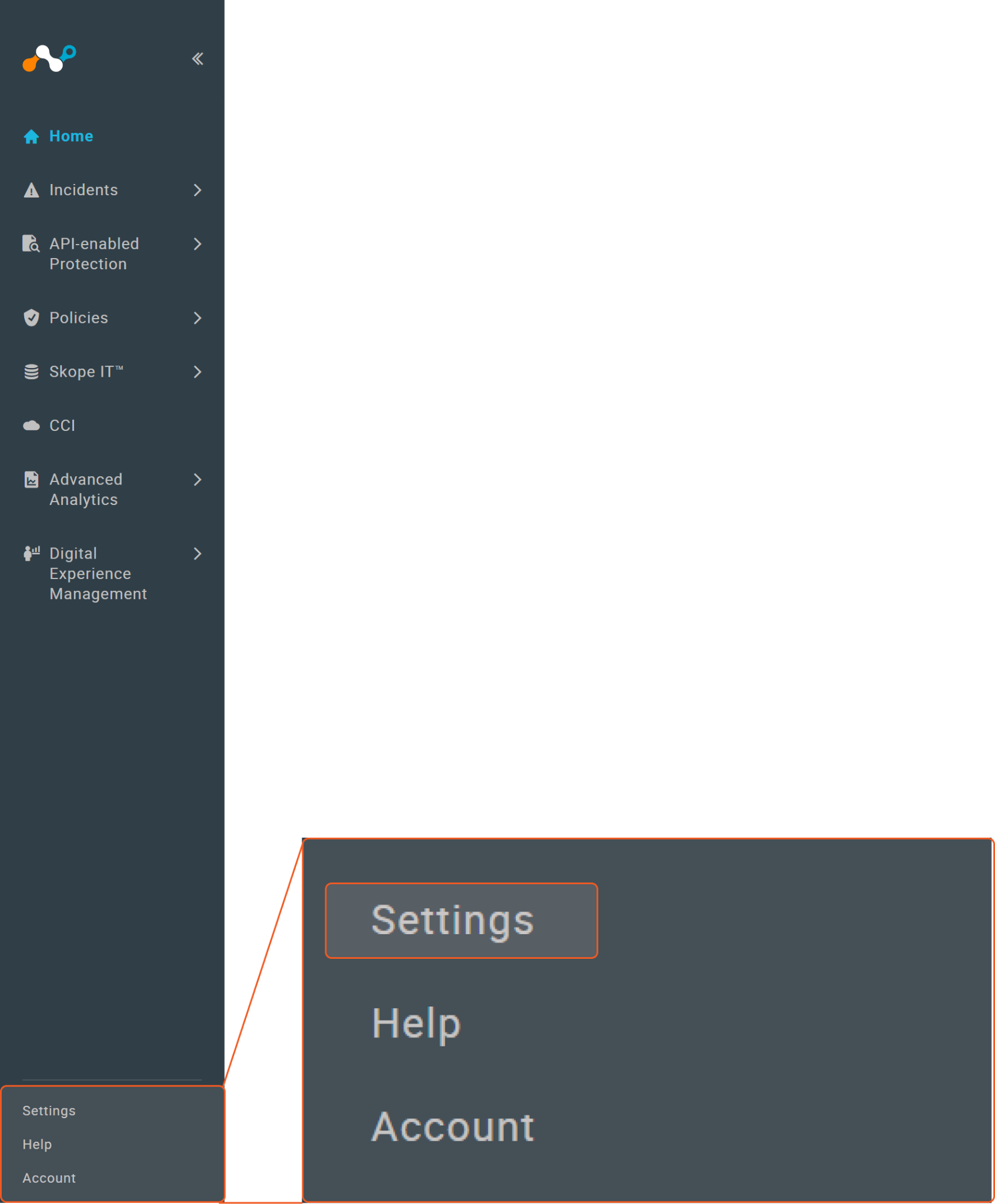Expand the Advanced Analytics chevron
995x1204 pixels.
198,479
